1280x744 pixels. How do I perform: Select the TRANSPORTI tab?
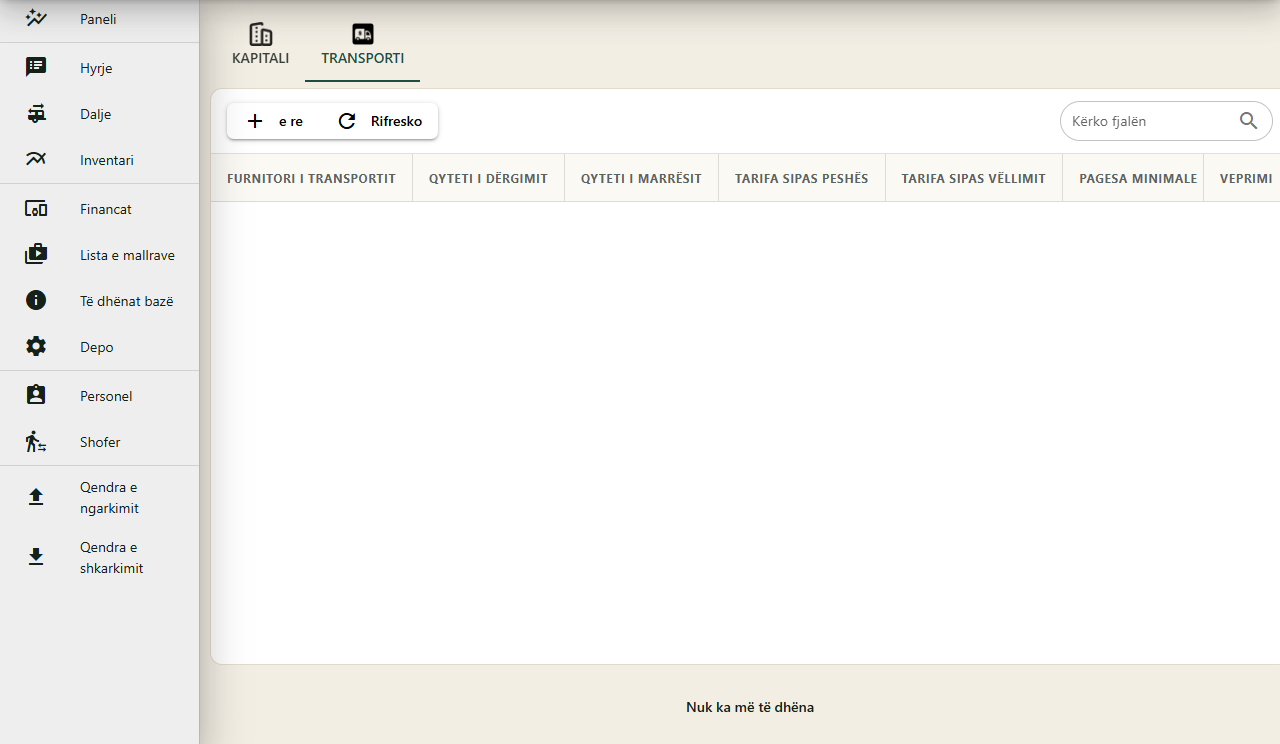pyautogui.click(x=363, y=47)
